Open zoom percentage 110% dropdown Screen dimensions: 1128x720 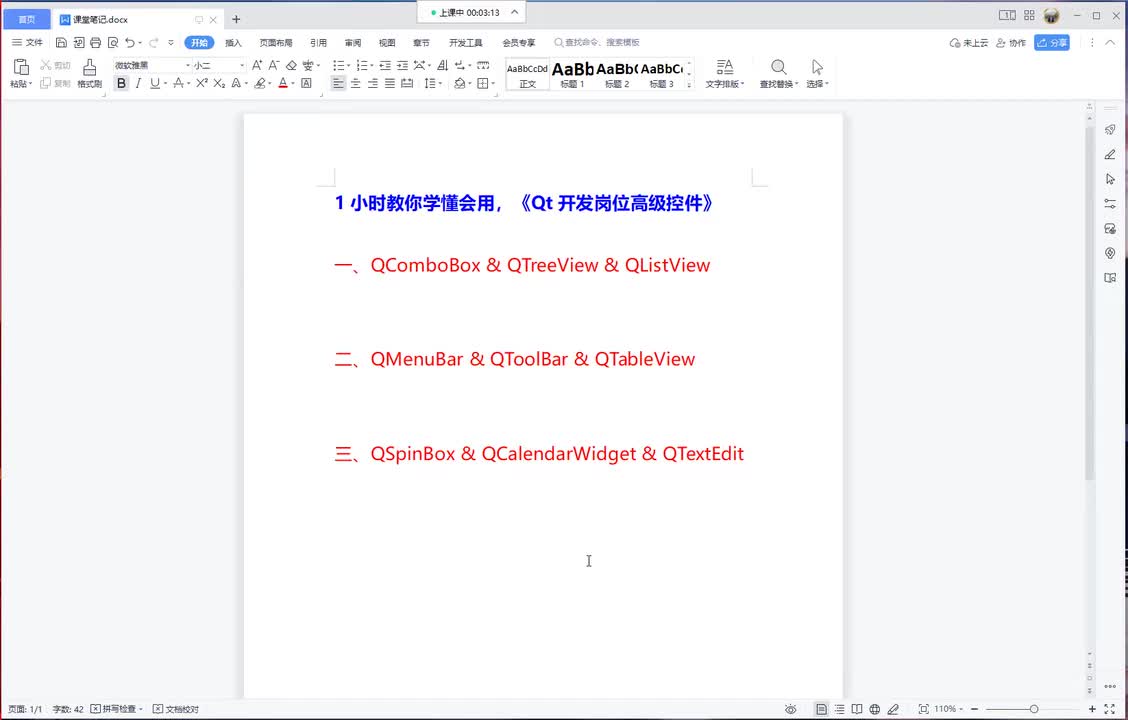click(x=948, y=709)
